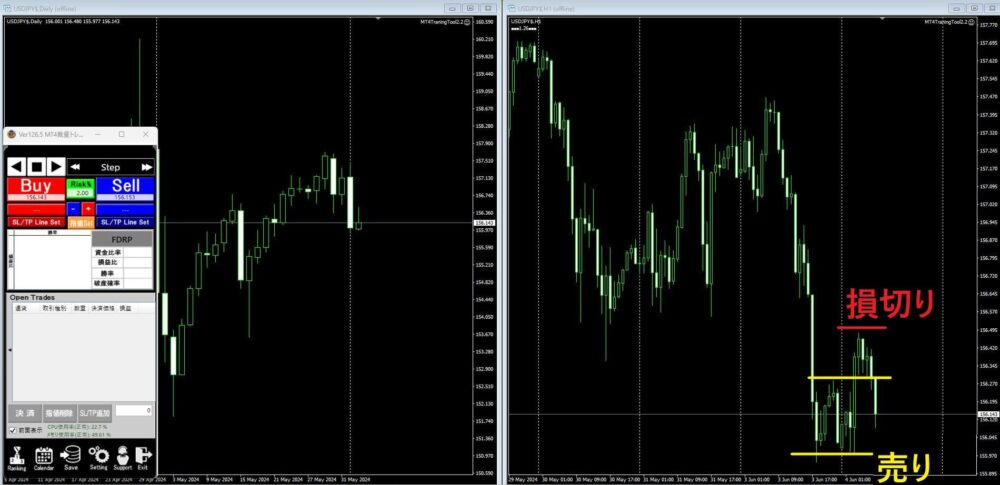Restore the USDJPY H1 chart window
The width and height of the screenshot is (1000, 485).
click(x=973, y=8)
